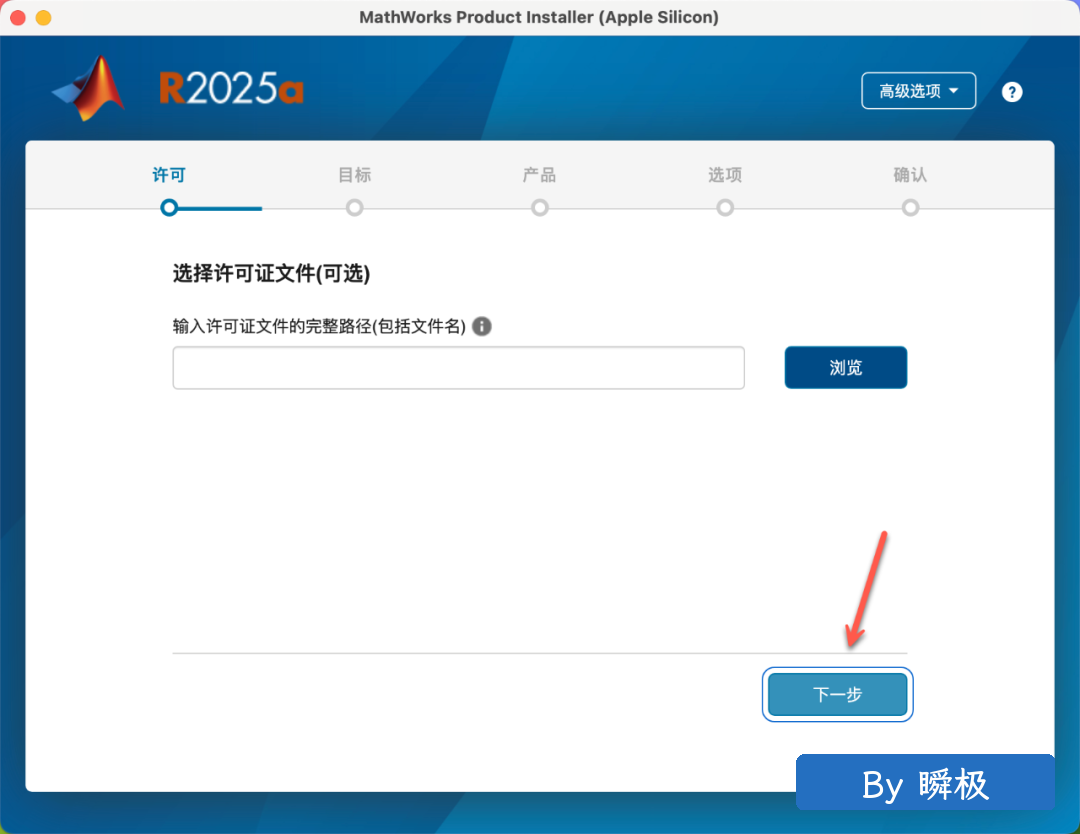The width and height of the screenshot is (1080, 834).
Task: Switch to the 许可 step label
Action: 169,175
